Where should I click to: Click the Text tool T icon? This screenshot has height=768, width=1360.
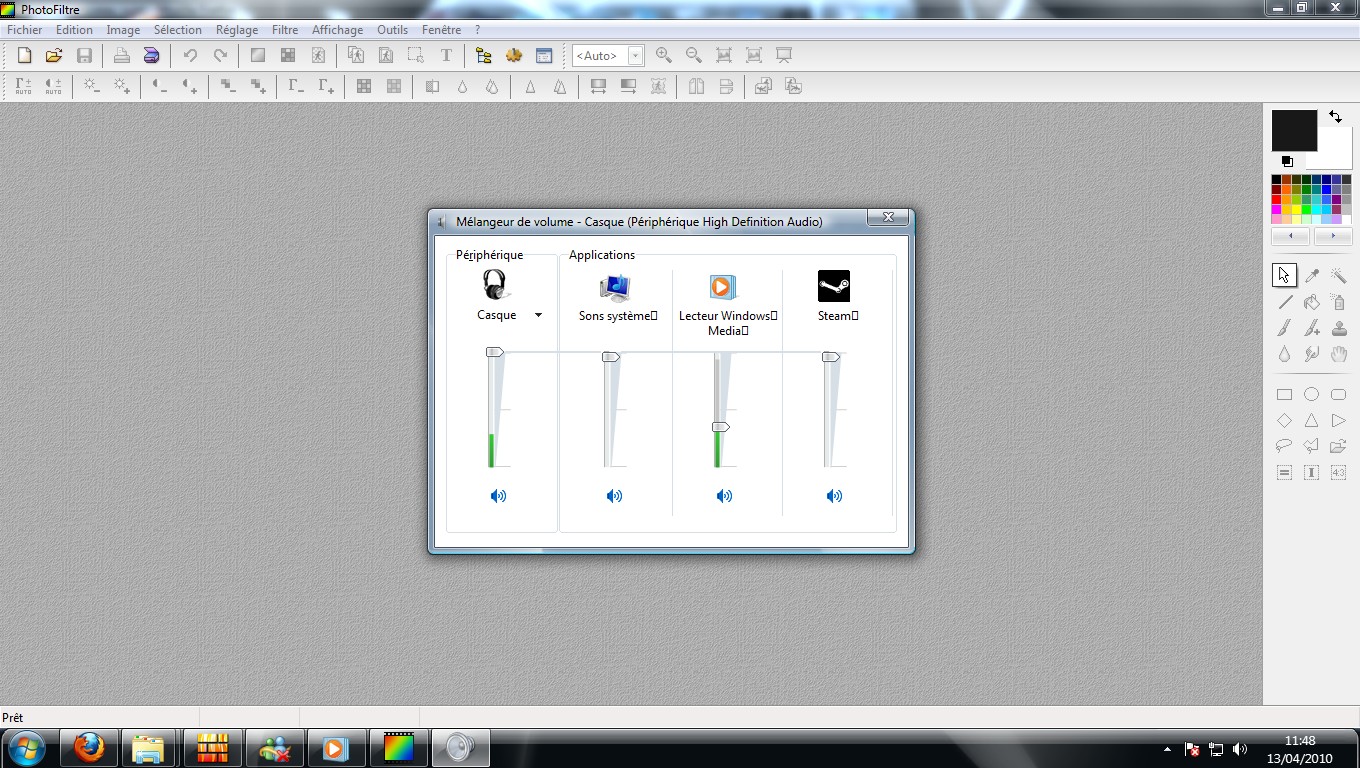pyautogui.click(x=446, y=56)
